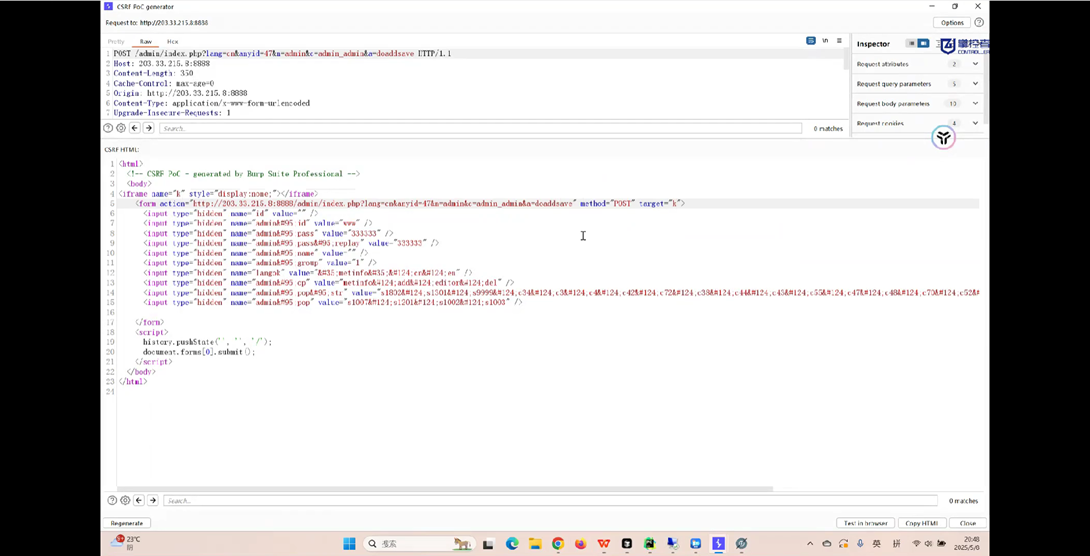This screenshot has height=556, width=1090.
Task: Expand Request query parameters section
Action: [975, 83]
